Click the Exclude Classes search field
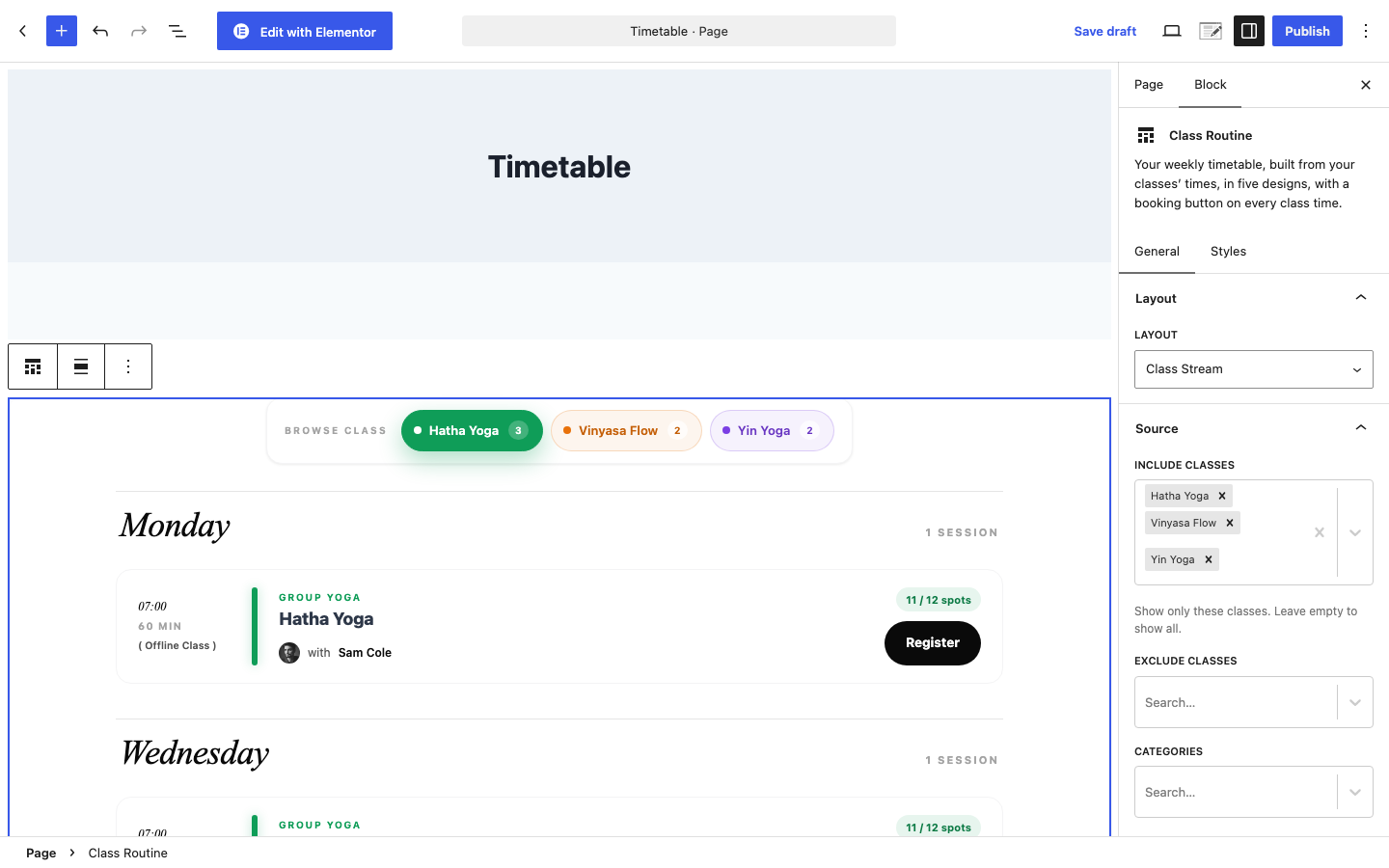The height and width of the screenshot is (868, 1389). [x=1237, y=702]
